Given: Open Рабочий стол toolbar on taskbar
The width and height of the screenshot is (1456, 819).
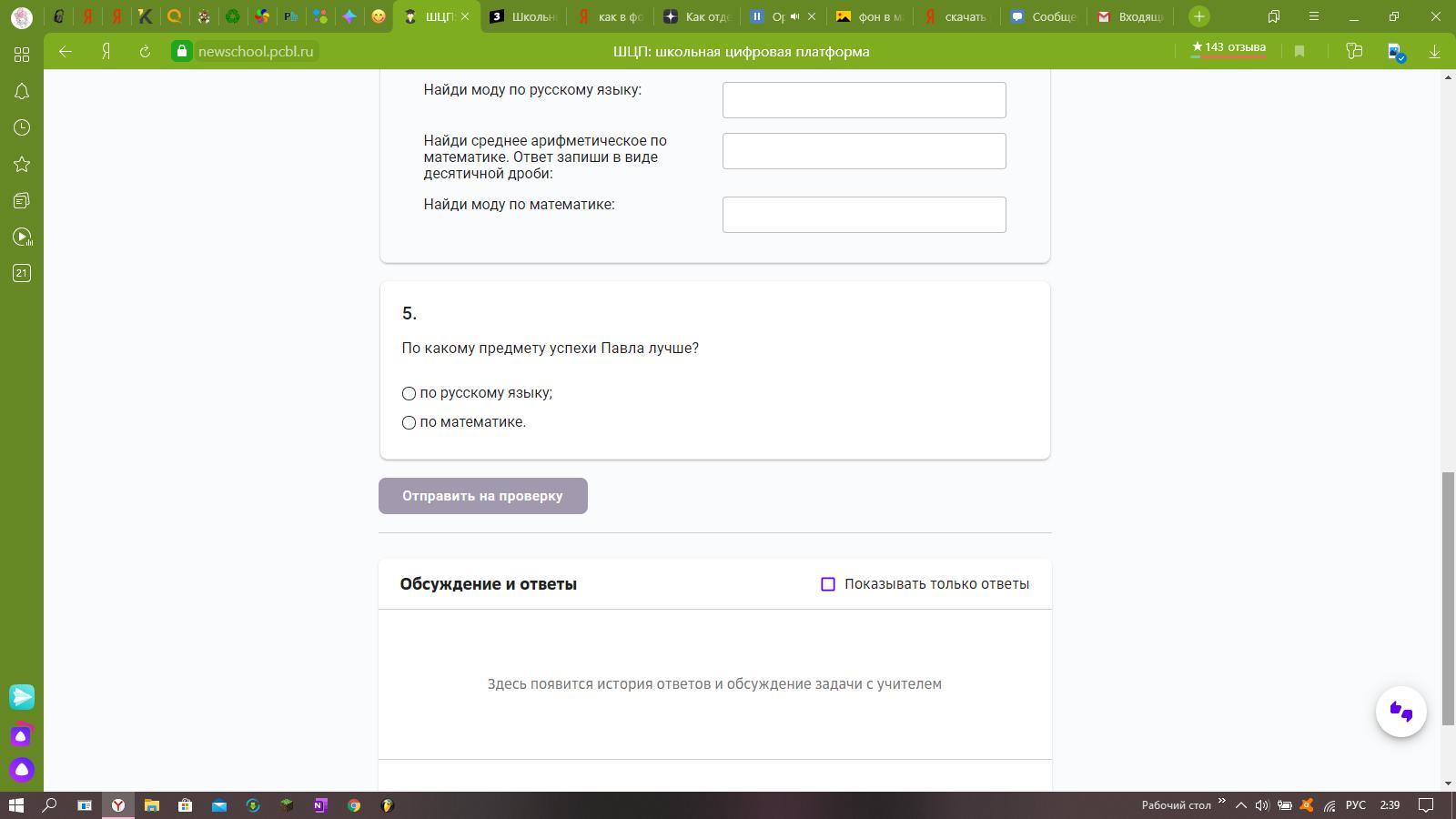Looking at the screenshot, I should click(1176, 805).
